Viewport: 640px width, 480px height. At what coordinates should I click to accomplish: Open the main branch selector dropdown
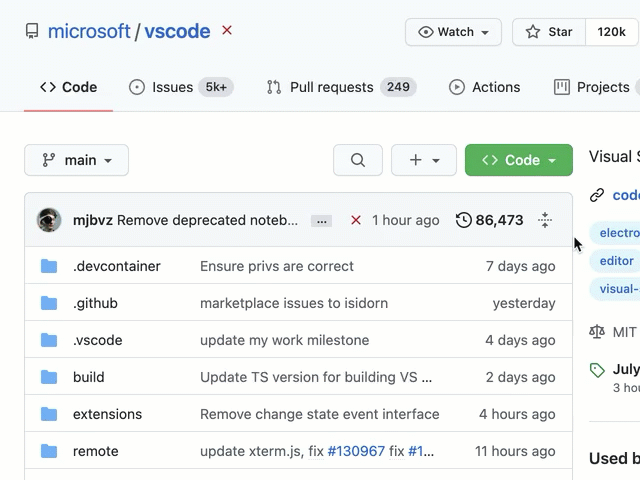pyautogui.click(x=76, y=160)
